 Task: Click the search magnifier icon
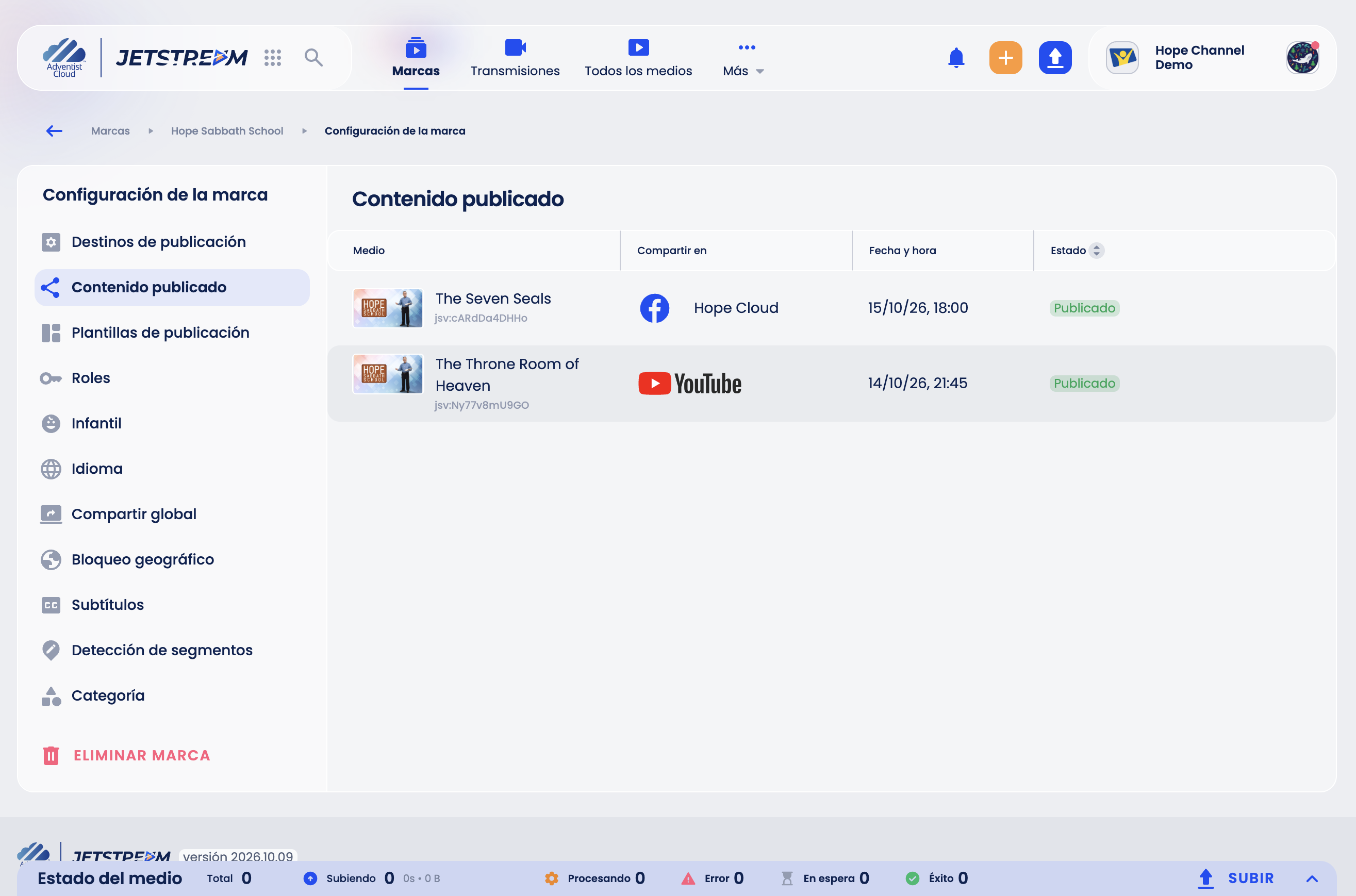pyautogui.click(x=313, y=57)
